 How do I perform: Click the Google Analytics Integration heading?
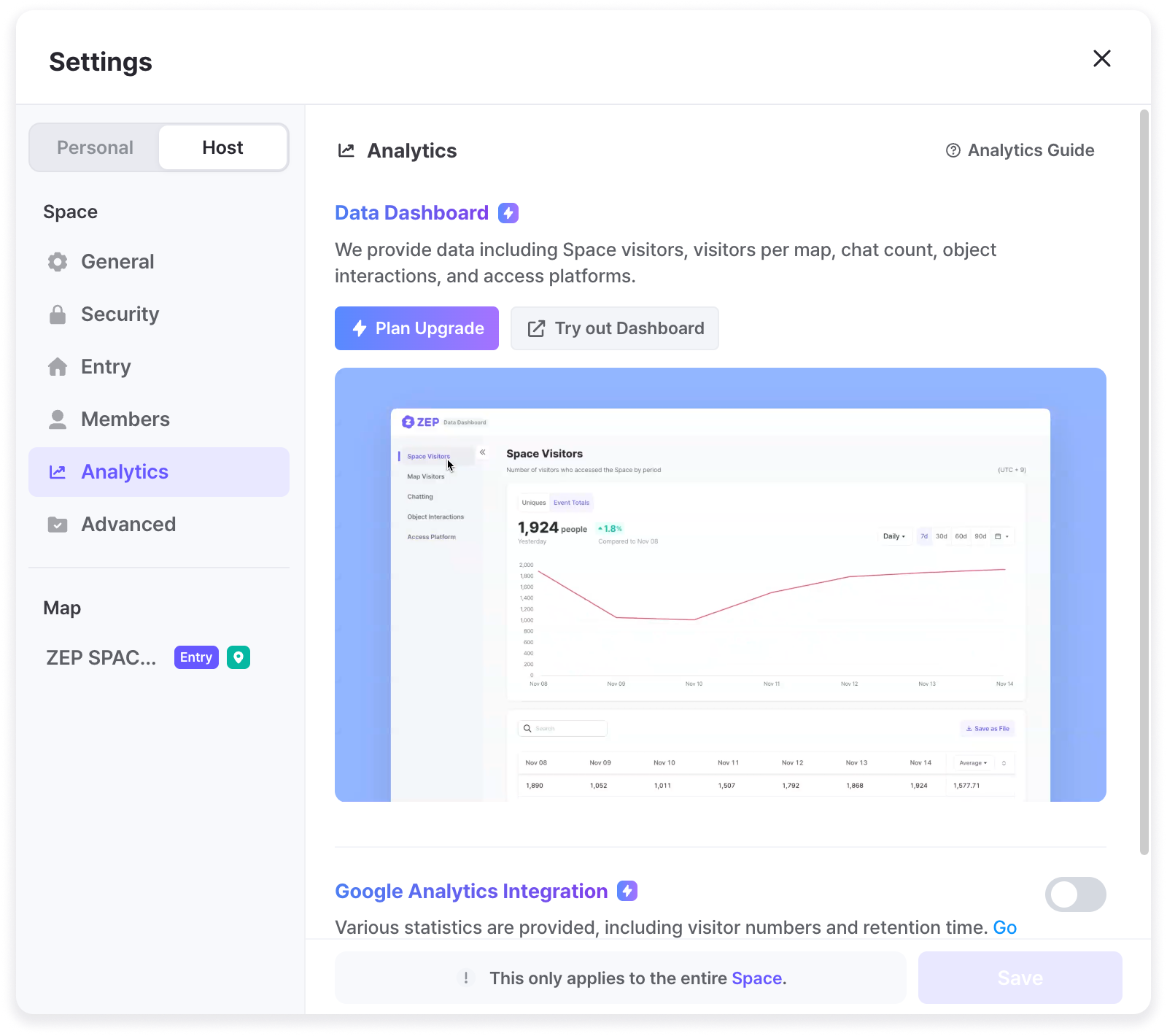pyautogui.click(x=471, y=891)
